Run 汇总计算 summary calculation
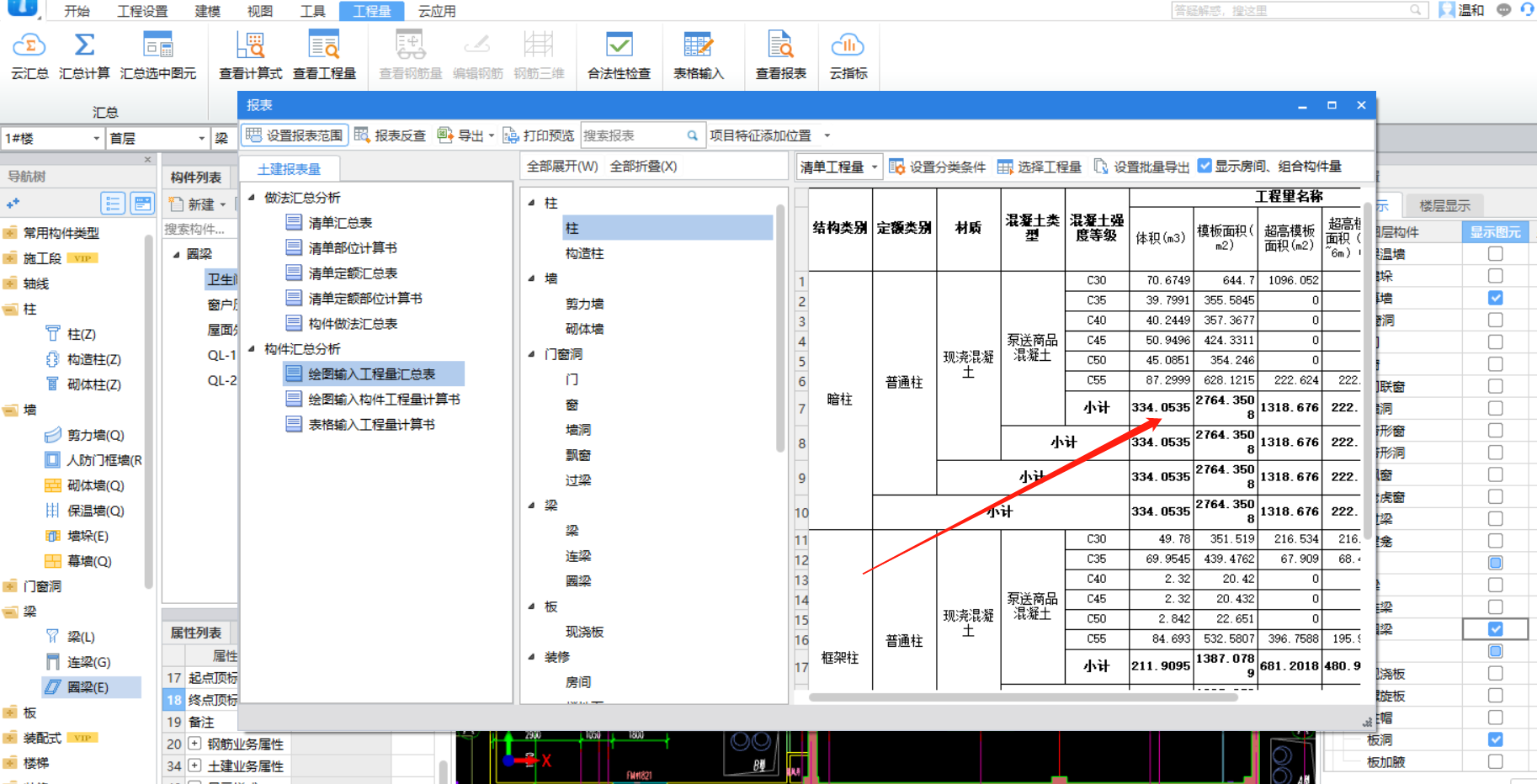 click(84, 56)
